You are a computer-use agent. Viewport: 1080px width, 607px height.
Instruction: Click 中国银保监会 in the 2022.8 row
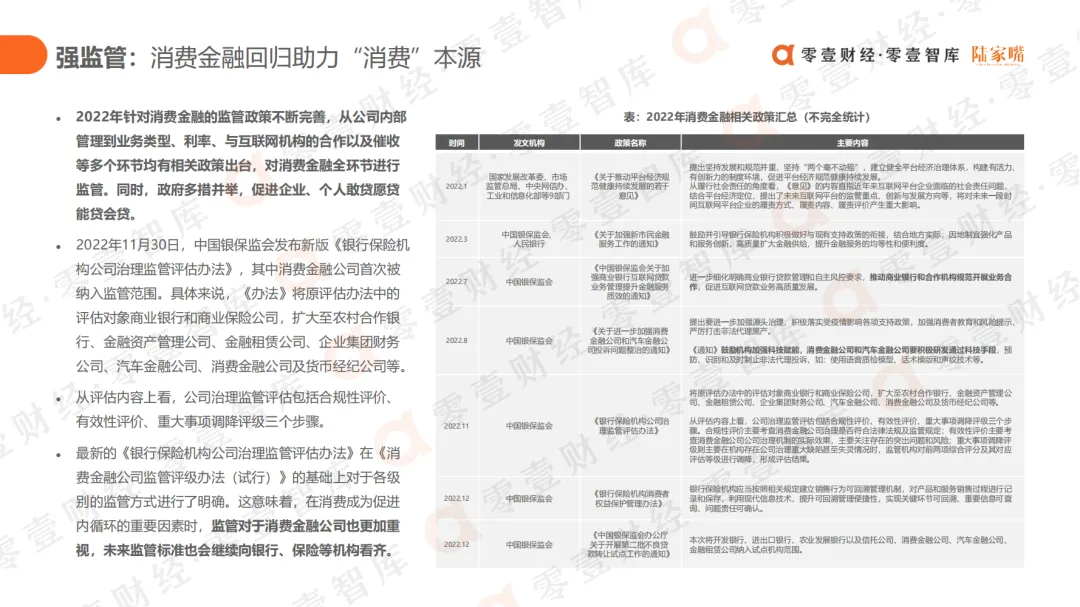529,340
